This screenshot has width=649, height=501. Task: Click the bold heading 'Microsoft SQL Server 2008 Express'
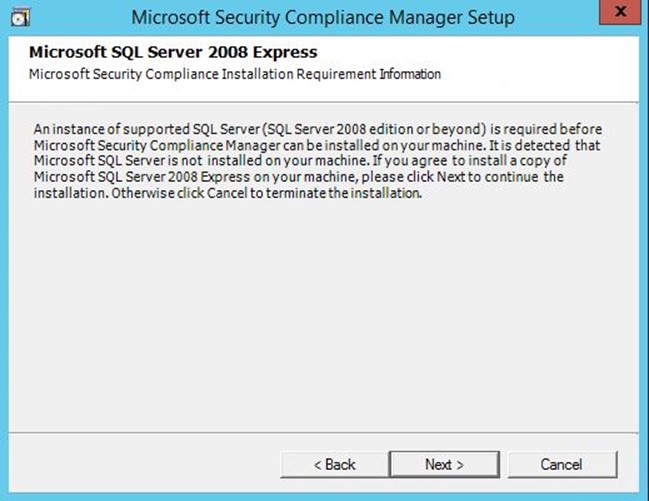pyautogui.click(x=173, y=53)
